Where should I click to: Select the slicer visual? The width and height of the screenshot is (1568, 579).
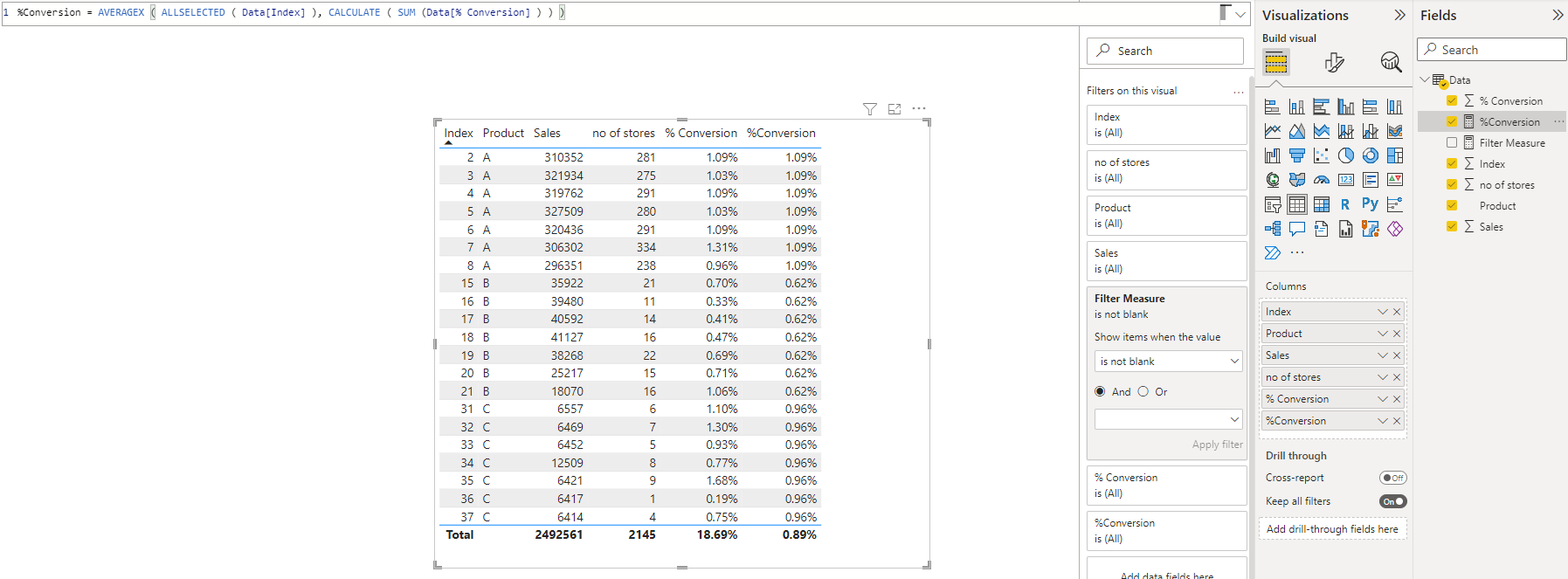click(1273, 204)
